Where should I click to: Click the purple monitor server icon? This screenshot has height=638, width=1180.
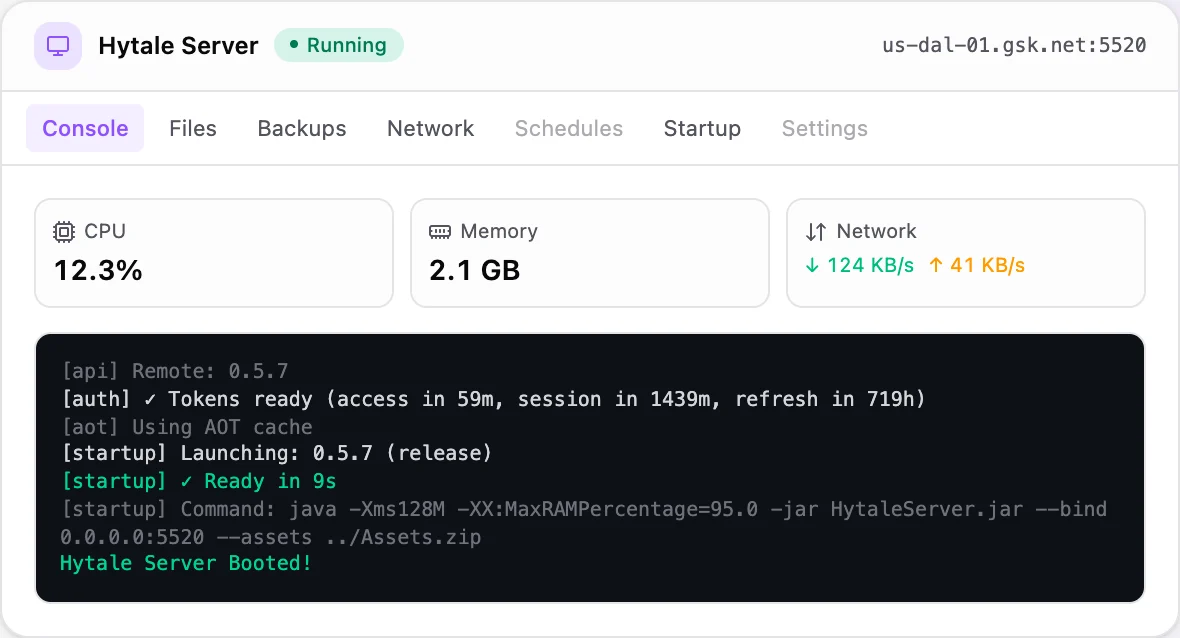click(58, 46)
